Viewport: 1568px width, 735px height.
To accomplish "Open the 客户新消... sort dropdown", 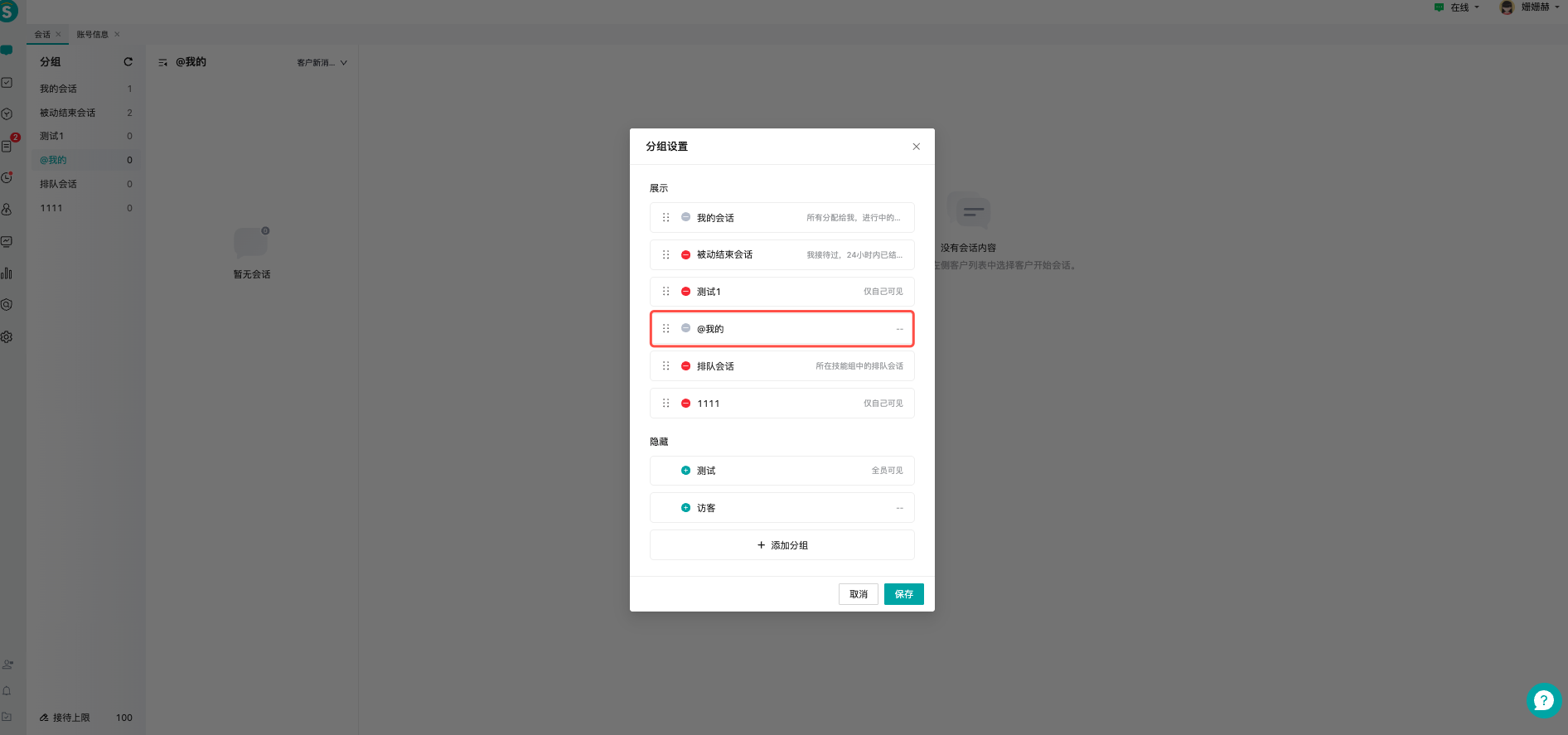I will 322,63.
